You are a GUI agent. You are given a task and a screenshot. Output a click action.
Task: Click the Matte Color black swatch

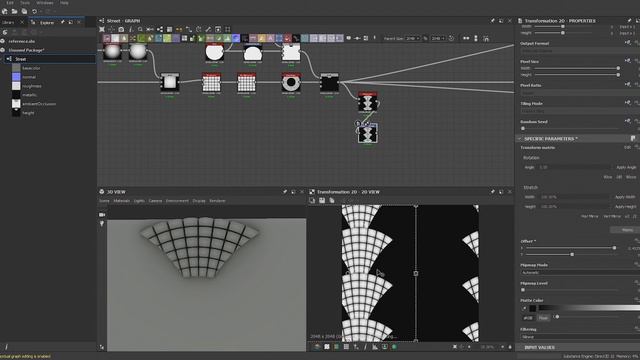(x=533, y=308)
